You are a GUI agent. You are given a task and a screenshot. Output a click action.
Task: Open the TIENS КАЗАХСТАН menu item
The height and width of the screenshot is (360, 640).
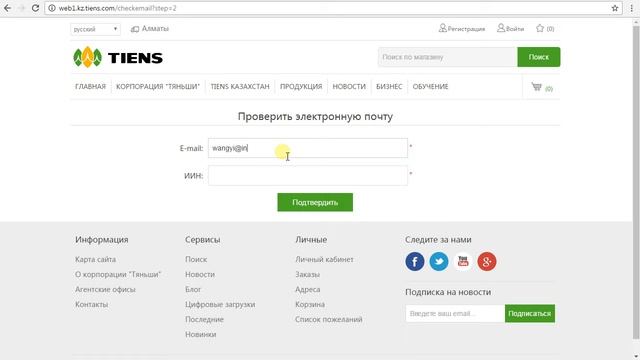point(240,87)
